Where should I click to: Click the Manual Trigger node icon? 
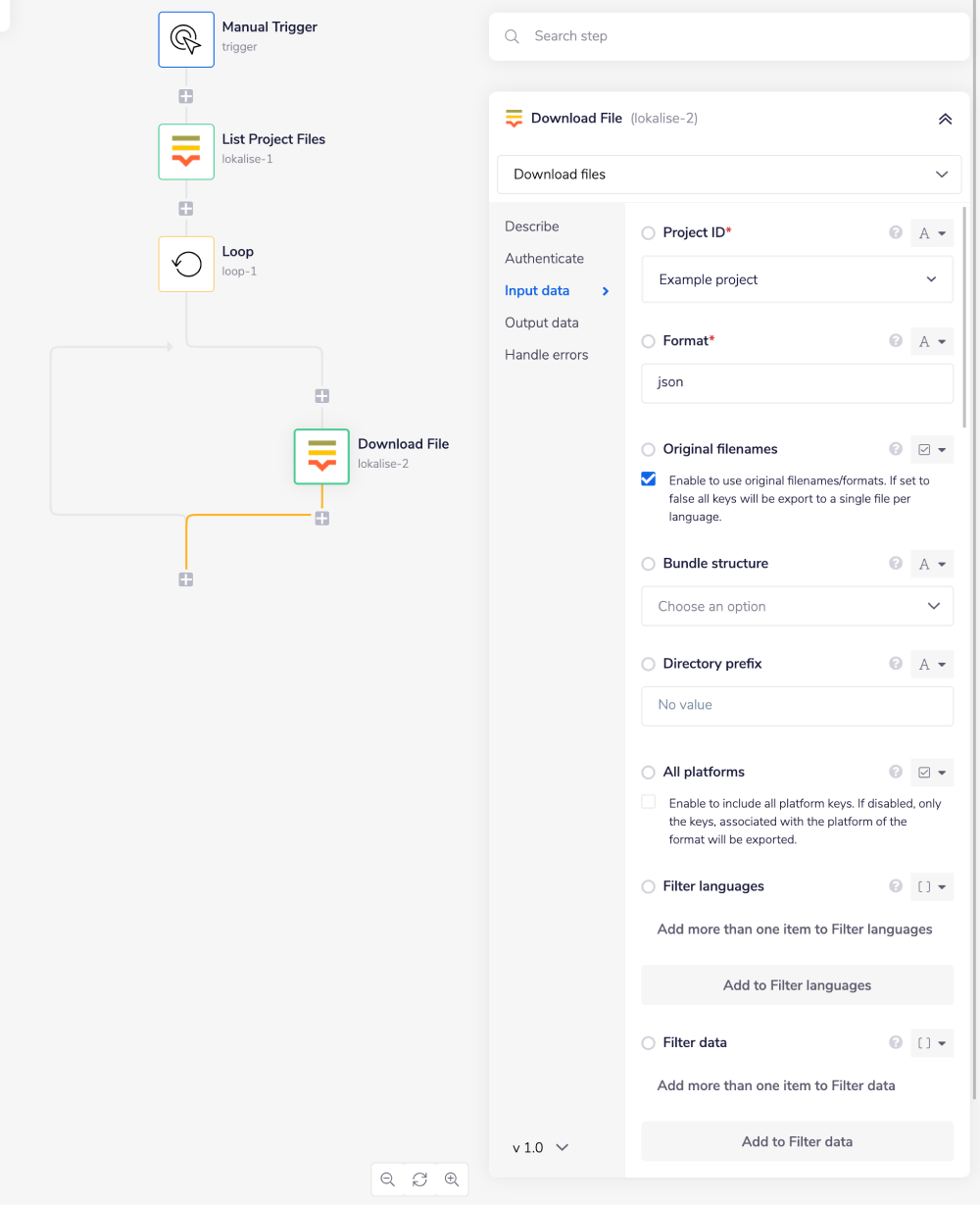(186, 39)
